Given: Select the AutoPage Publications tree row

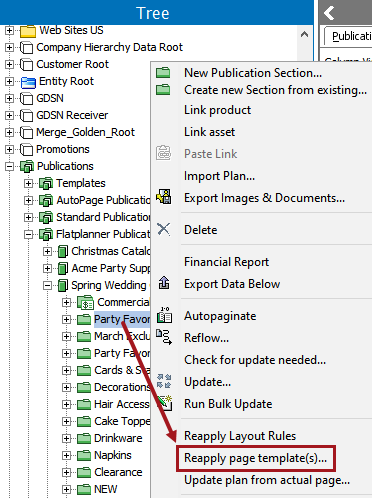Looking at the screenshot, I should click(103, 200).
